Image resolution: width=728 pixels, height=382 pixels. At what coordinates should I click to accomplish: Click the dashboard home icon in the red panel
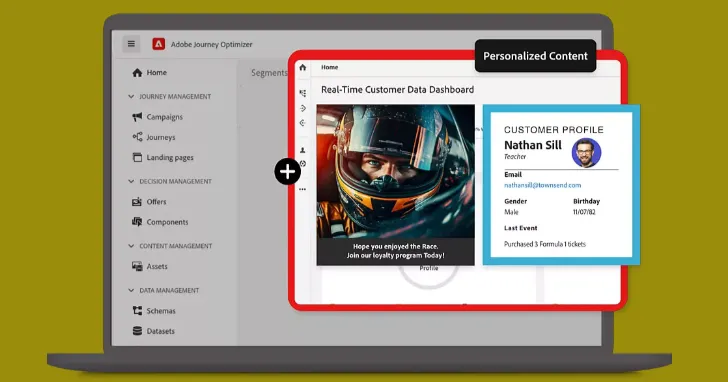tap(303, 67)
